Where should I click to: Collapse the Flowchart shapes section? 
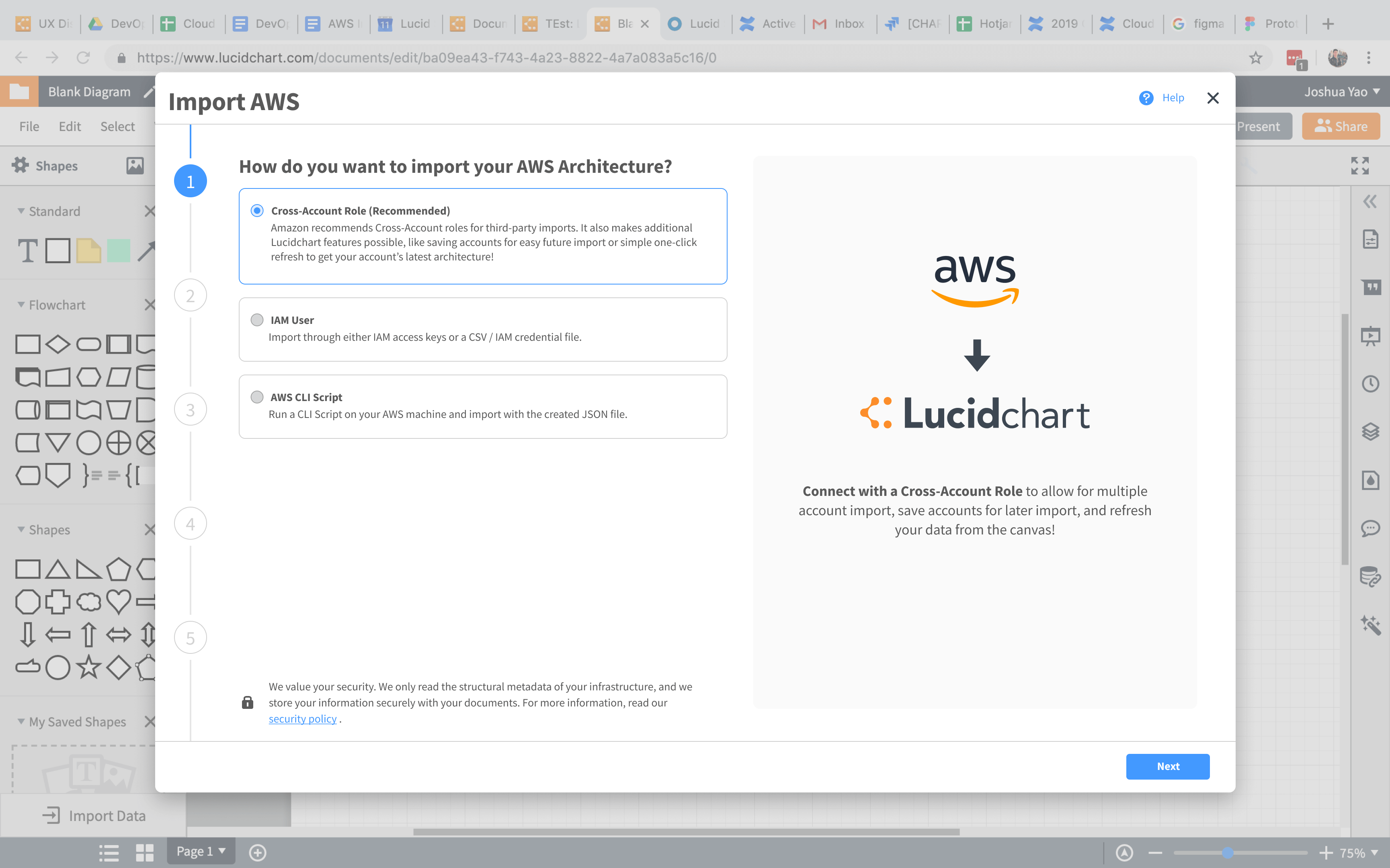(21, 305)
